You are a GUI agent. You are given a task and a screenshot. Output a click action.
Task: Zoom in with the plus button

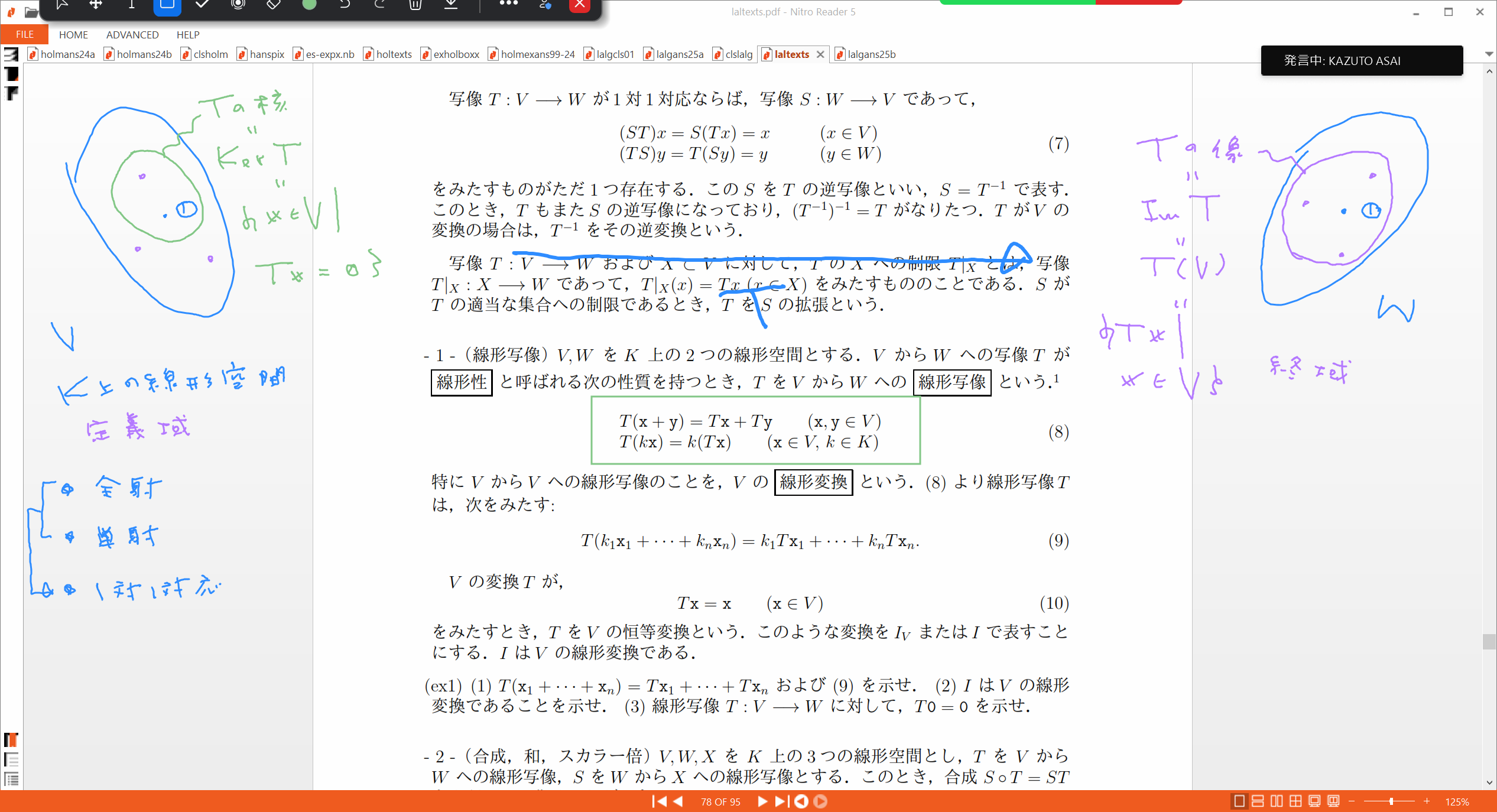1427,801
